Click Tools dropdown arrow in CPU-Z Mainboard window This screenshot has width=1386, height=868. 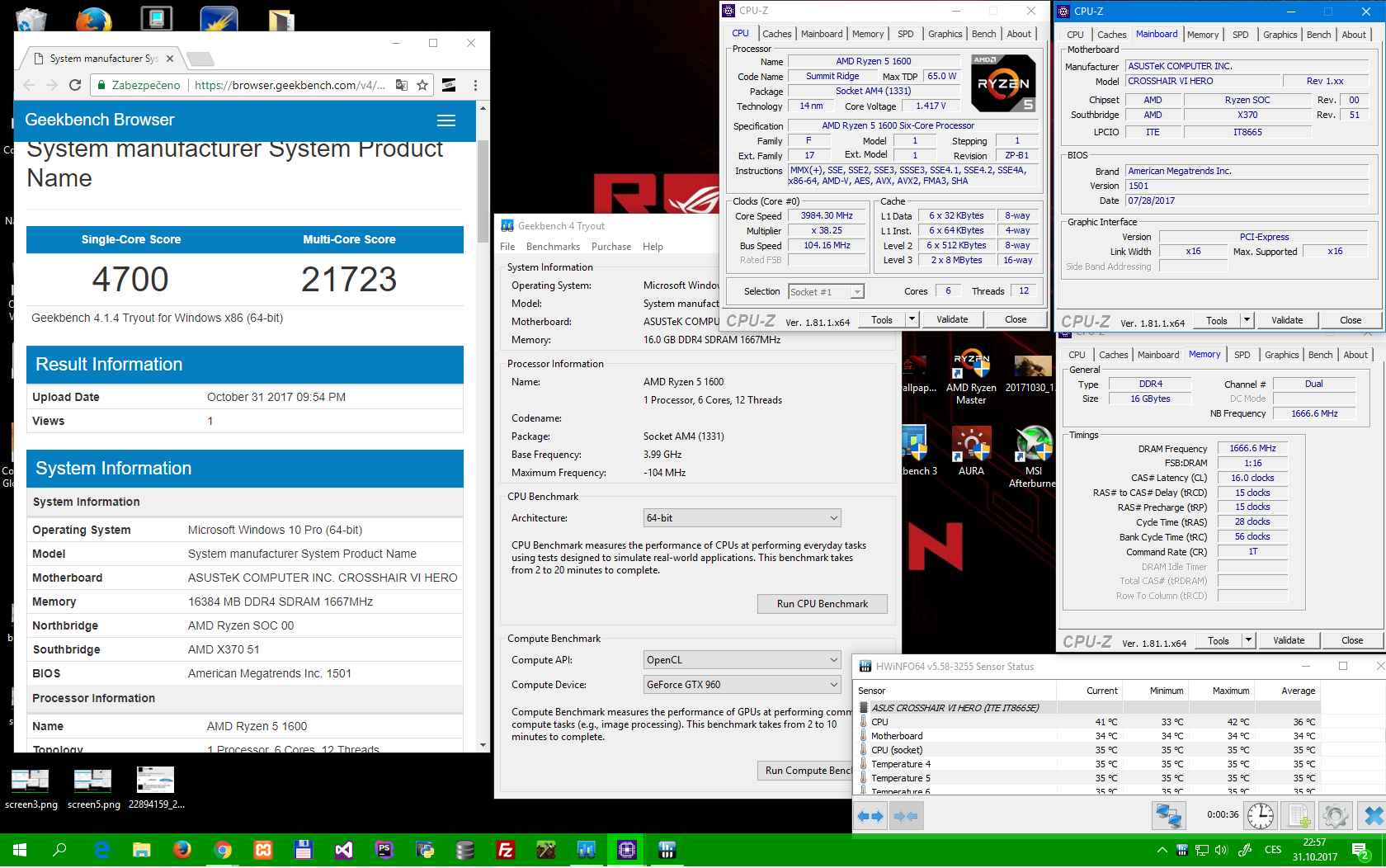[1247, 320]
